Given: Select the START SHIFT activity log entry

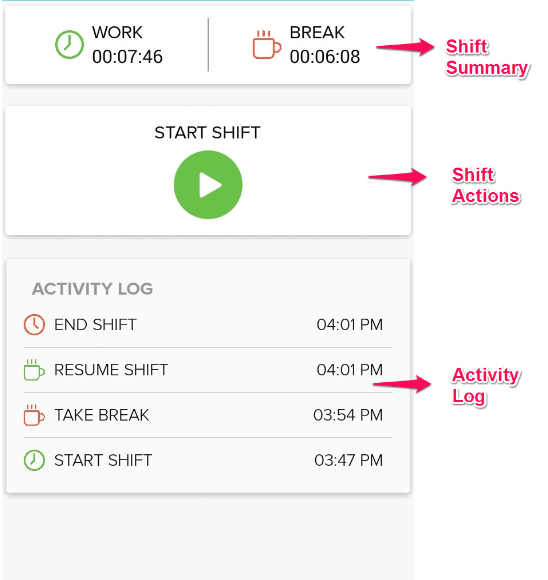Looking at the screenshot, I should click(208, 460).
